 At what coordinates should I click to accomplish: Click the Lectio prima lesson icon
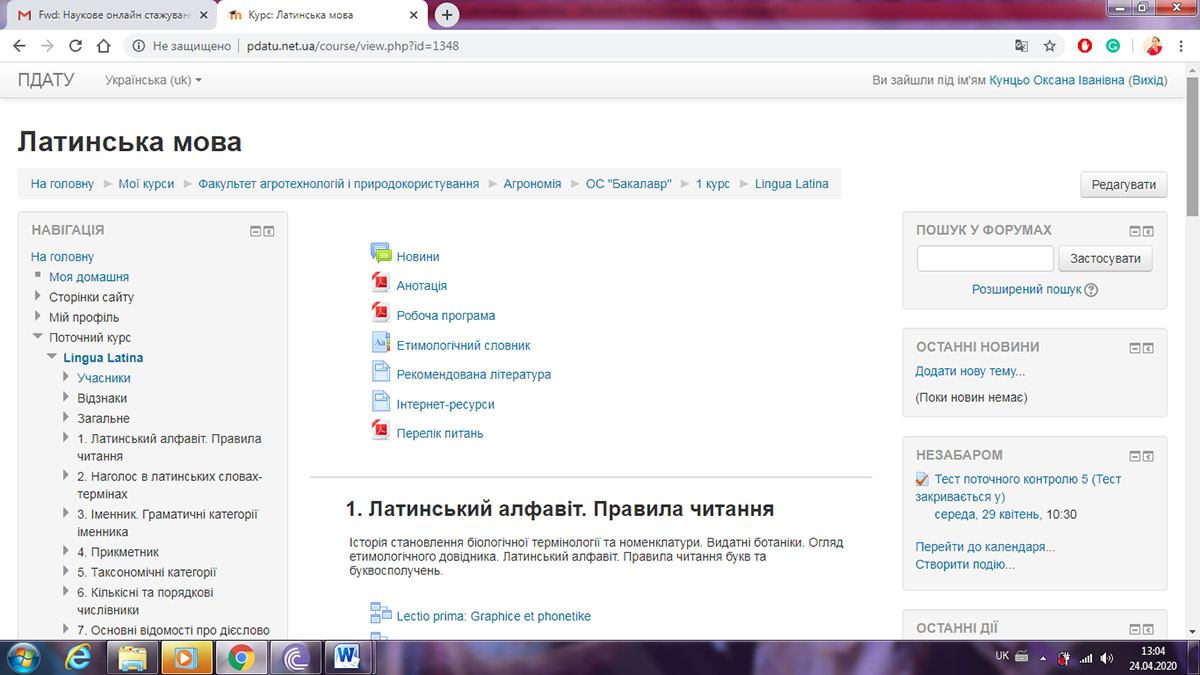(x=380, y=614)
